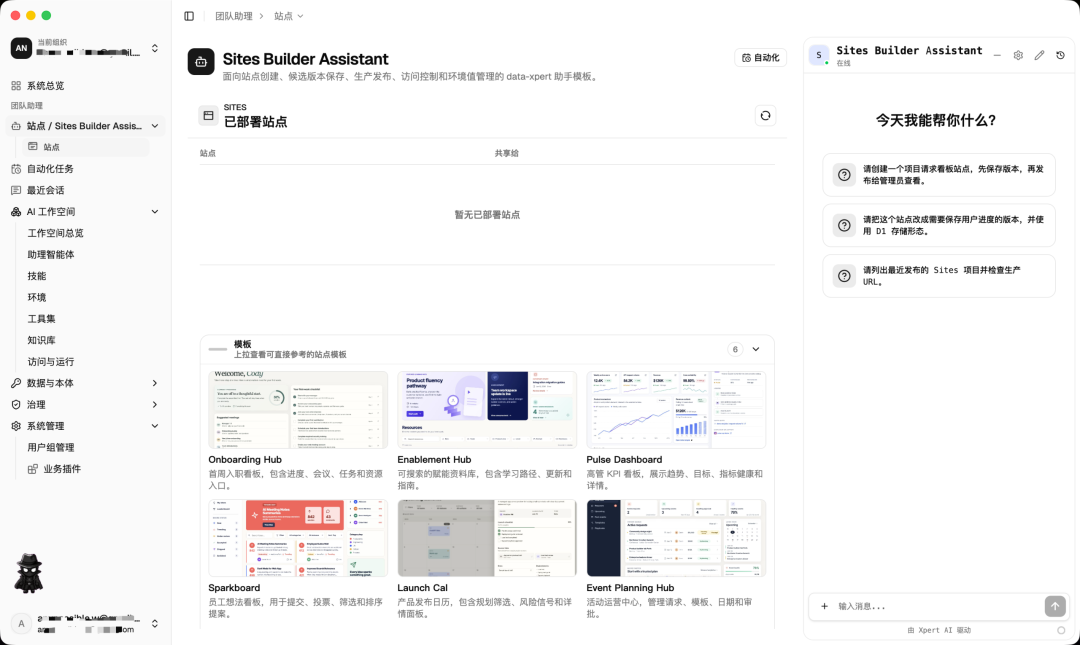Focus the 输入消息 chat input field
The image size is (1080, 645).
937,606
